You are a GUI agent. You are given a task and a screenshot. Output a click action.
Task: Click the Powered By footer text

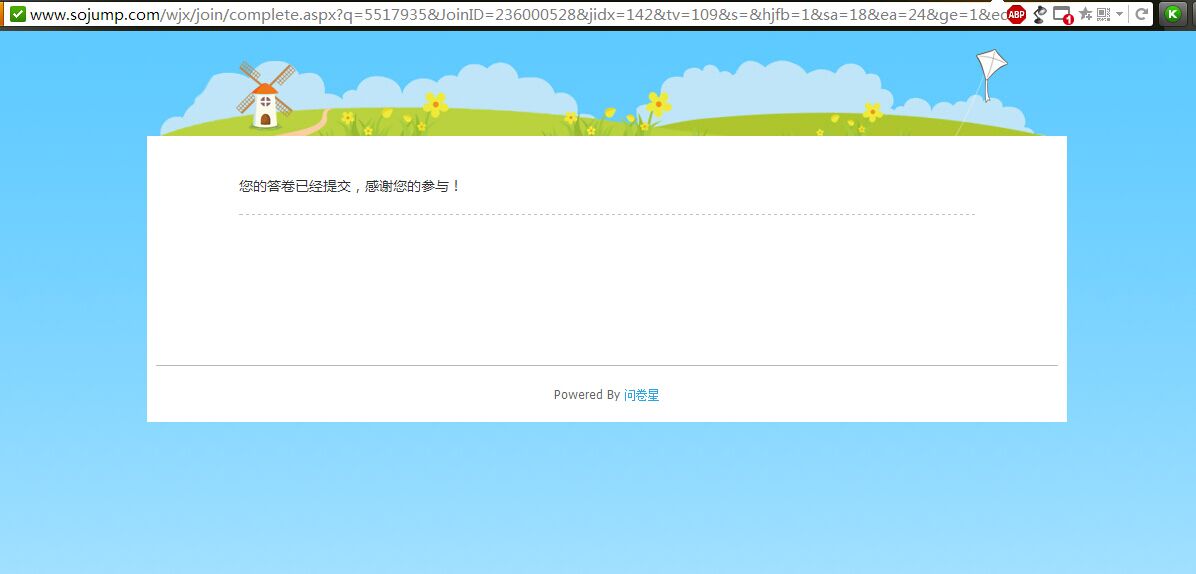[587, 395]
